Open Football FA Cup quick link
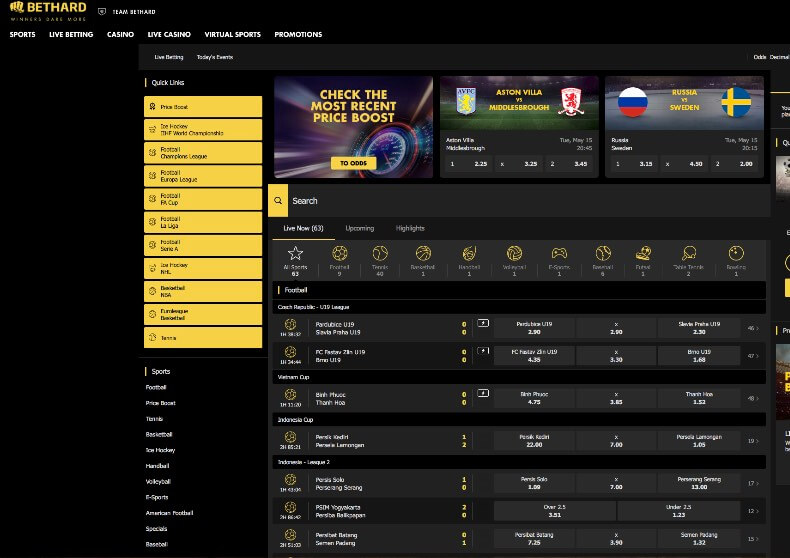The width and height of the screenshot is (790, 558). pos(203,199)
